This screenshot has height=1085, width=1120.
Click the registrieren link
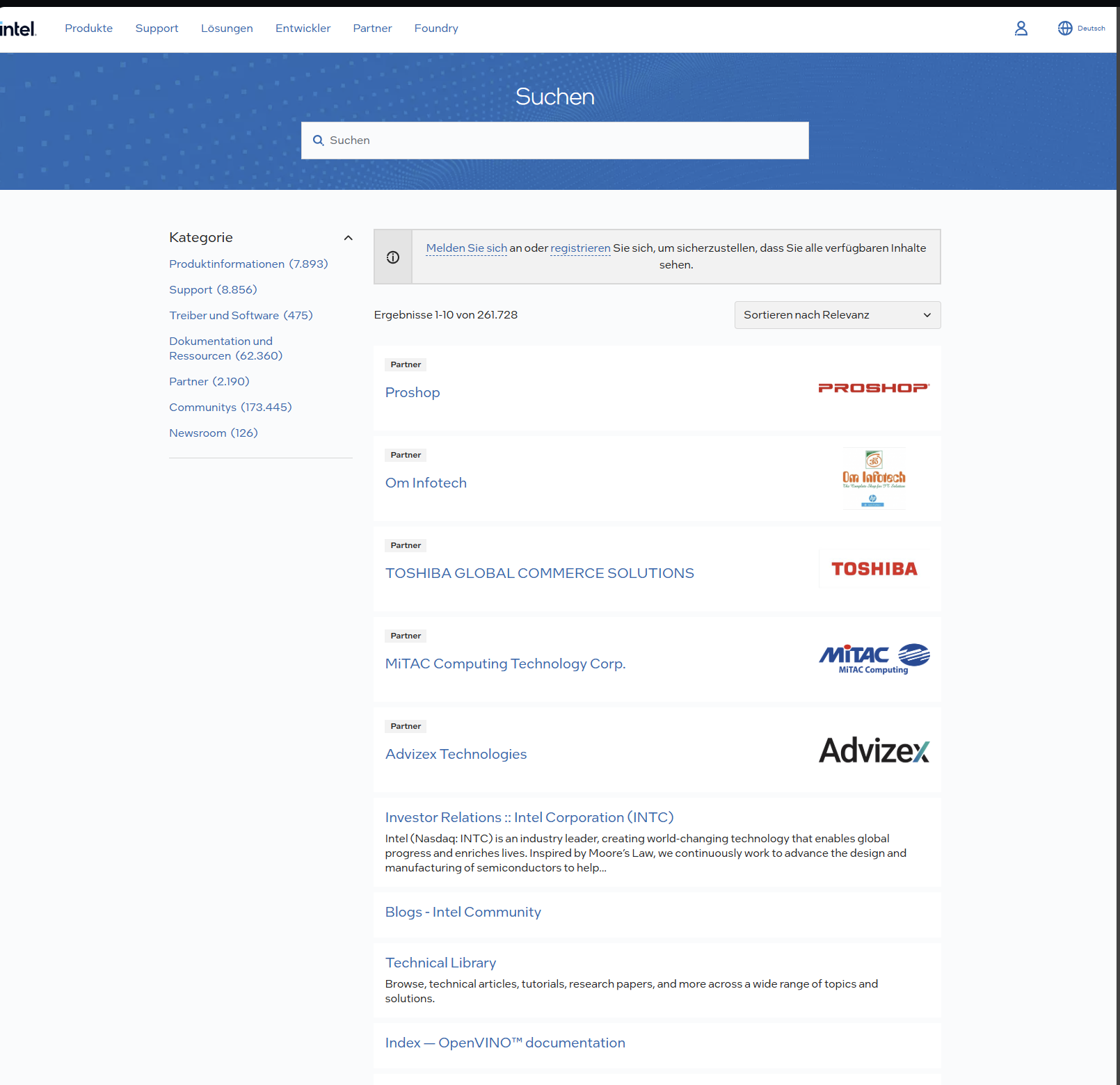[x=580, y=248]
